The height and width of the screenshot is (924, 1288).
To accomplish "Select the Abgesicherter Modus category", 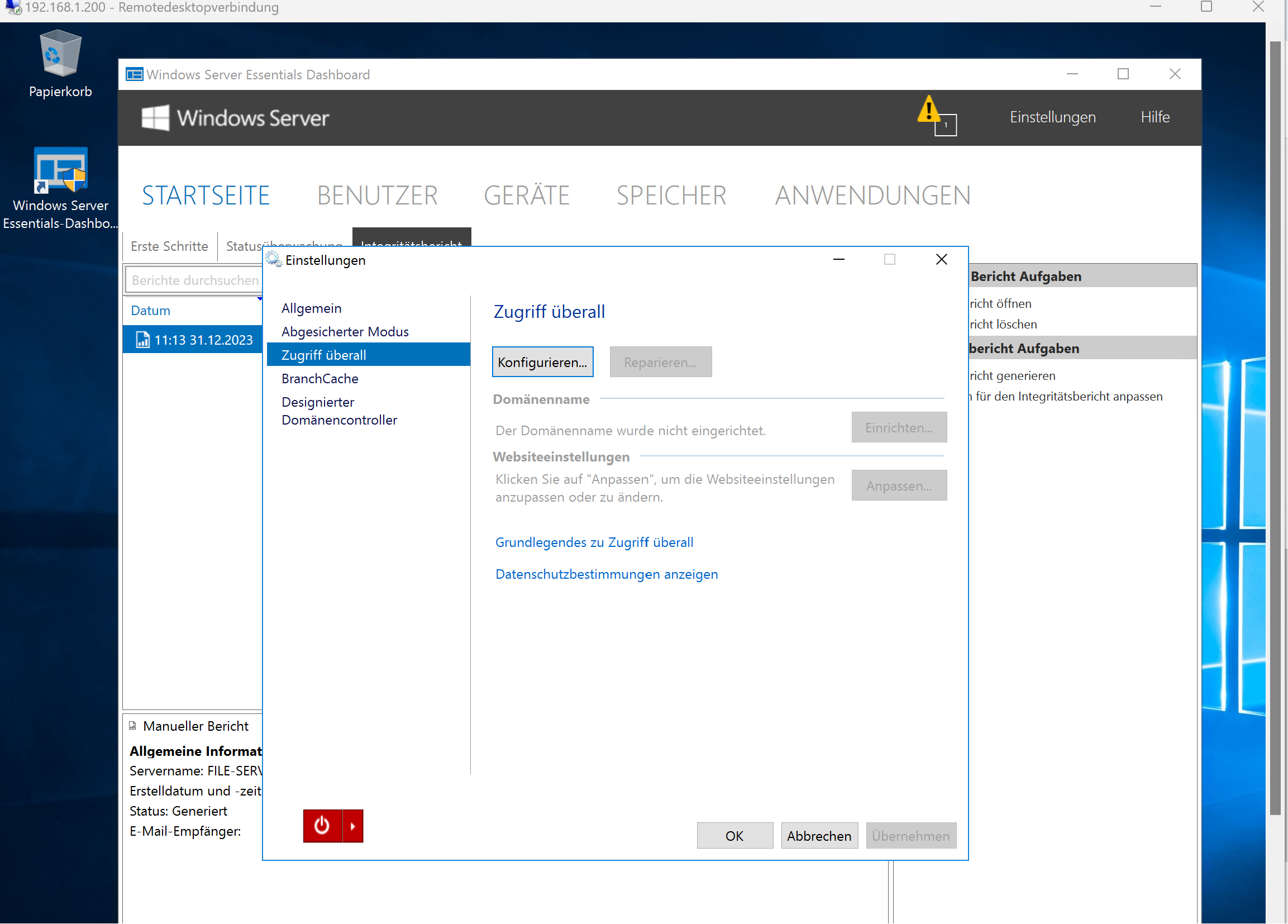I will 344,331.
